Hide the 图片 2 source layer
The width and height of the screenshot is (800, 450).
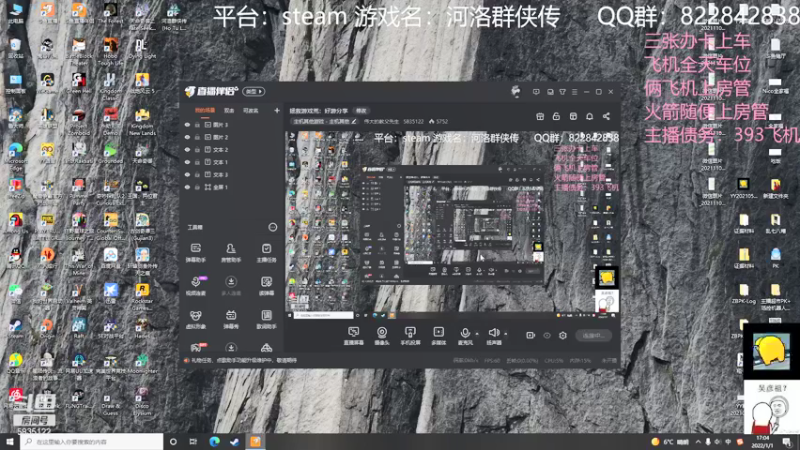pos(187,137)
